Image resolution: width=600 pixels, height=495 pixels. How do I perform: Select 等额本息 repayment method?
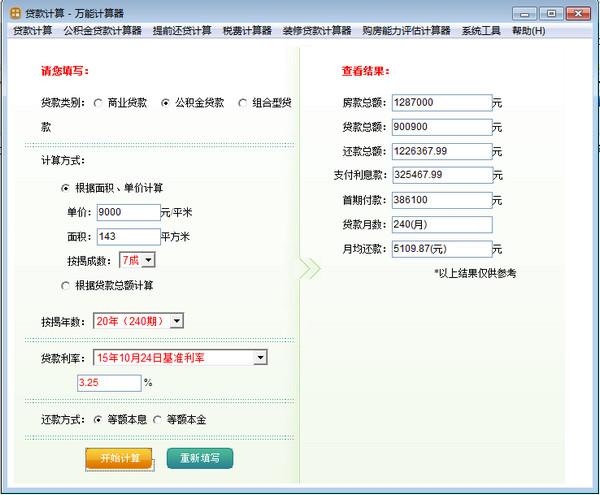[x=98, y=420]
